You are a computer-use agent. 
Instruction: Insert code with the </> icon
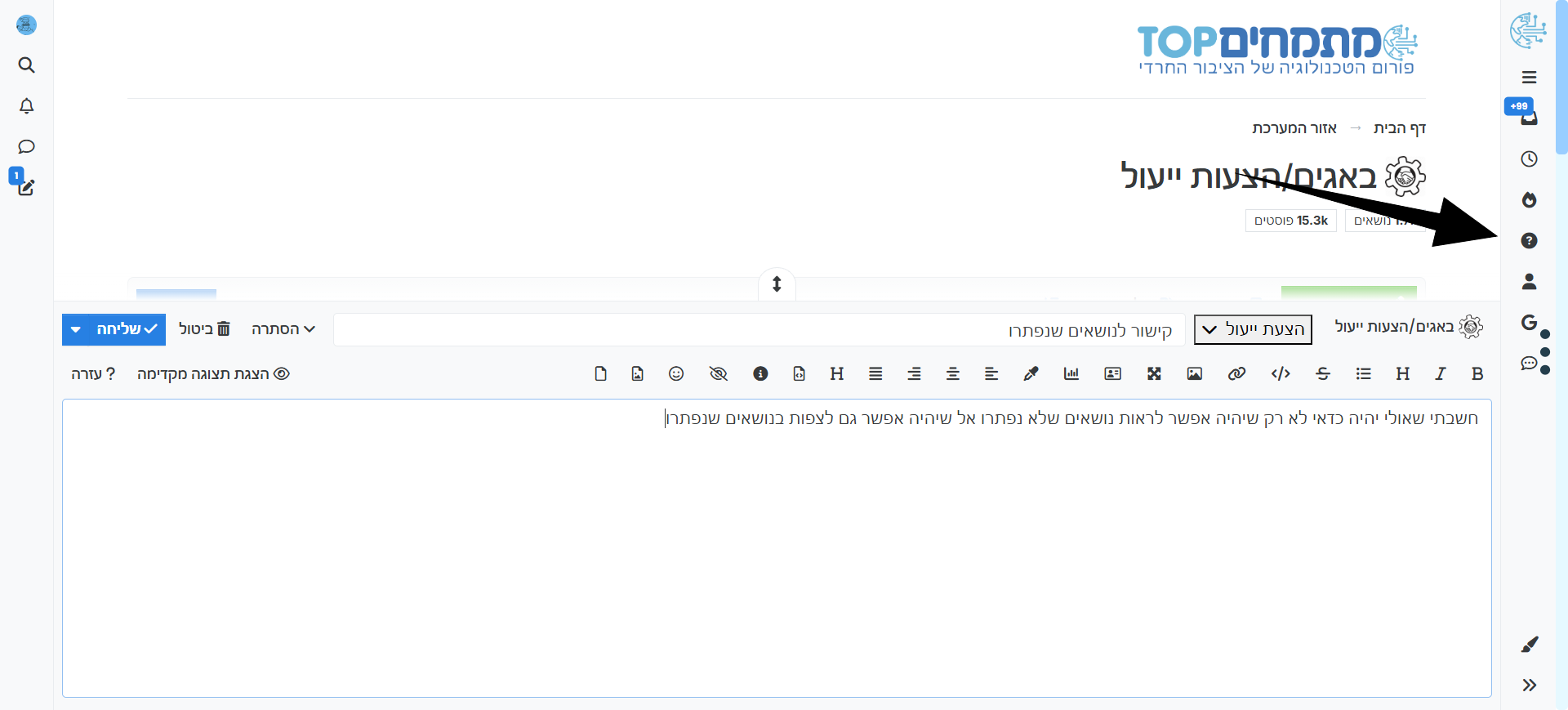[1281, 373]
